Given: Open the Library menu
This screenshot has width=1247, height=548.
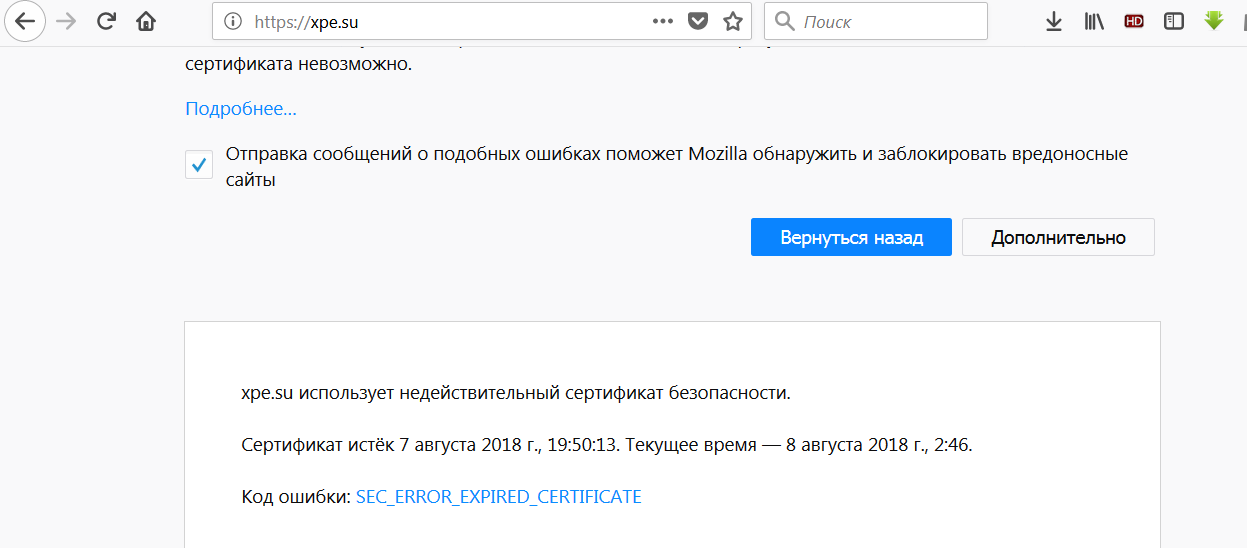Looking at the screenshot, I should coord(1094,21).
